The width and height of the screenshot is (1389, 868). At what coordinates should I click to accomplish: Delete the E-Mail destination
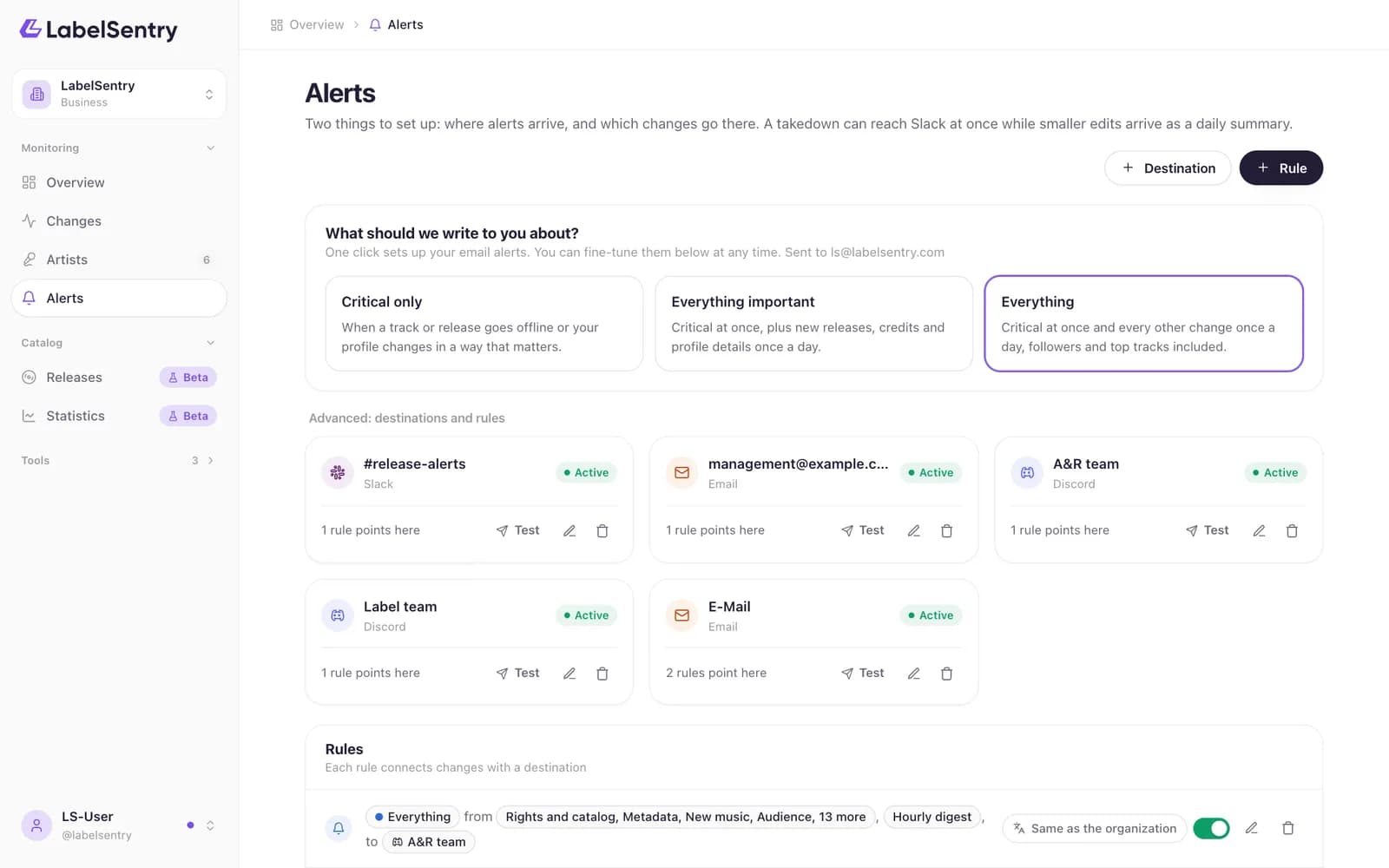pyautogui.click(x=947, y=673)
